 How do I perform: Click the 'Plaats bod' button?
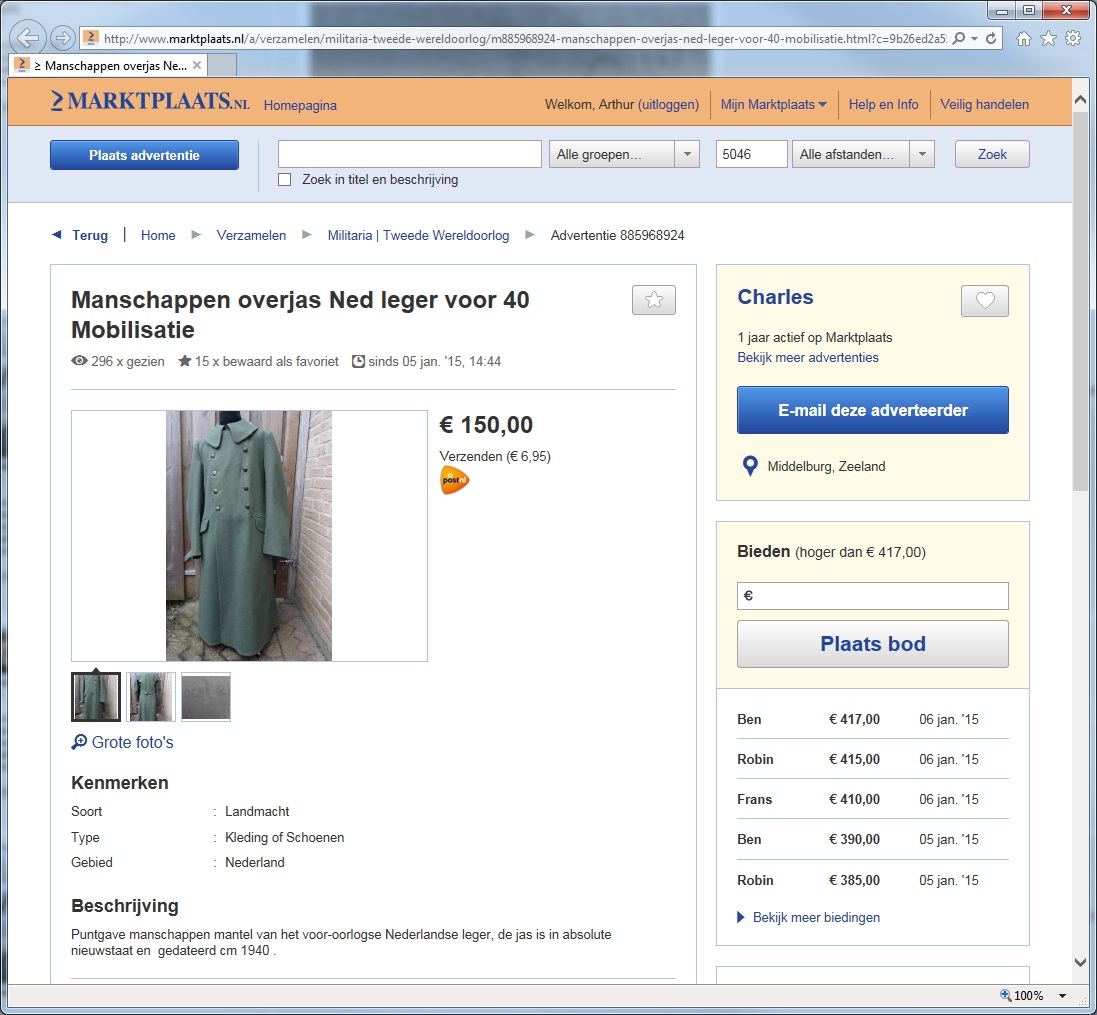872,644
